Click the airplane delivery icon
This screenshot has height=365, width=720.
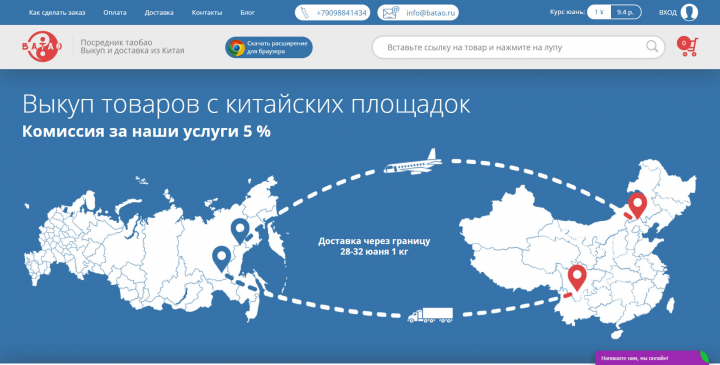tap(413, 163)
